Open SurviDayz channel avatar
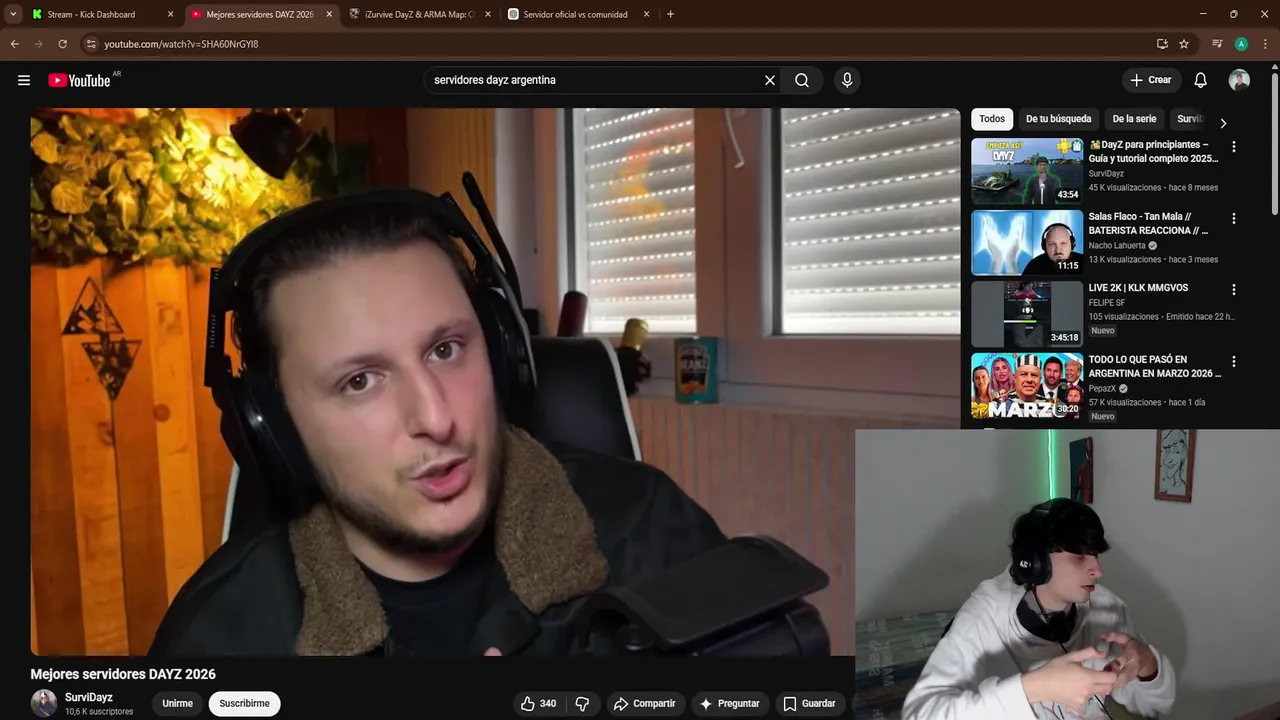The width and height of the screenshot is (1280, 720). [x=44, y=703]
